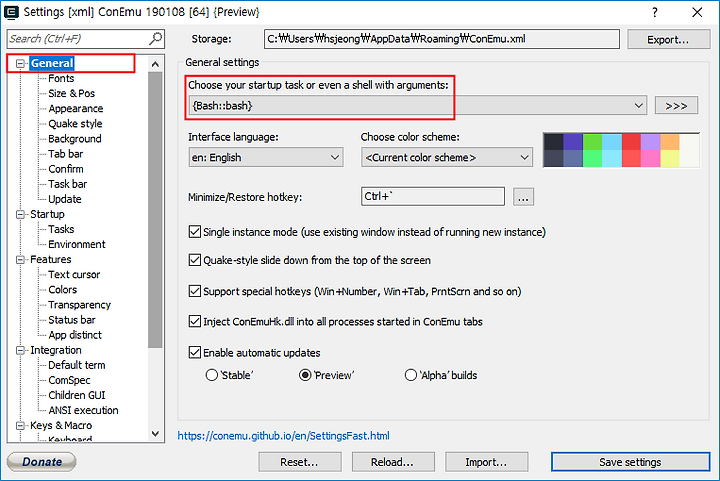Collapse the General tree node
This screenshot has width=720, height=481.
click(20, 63)
